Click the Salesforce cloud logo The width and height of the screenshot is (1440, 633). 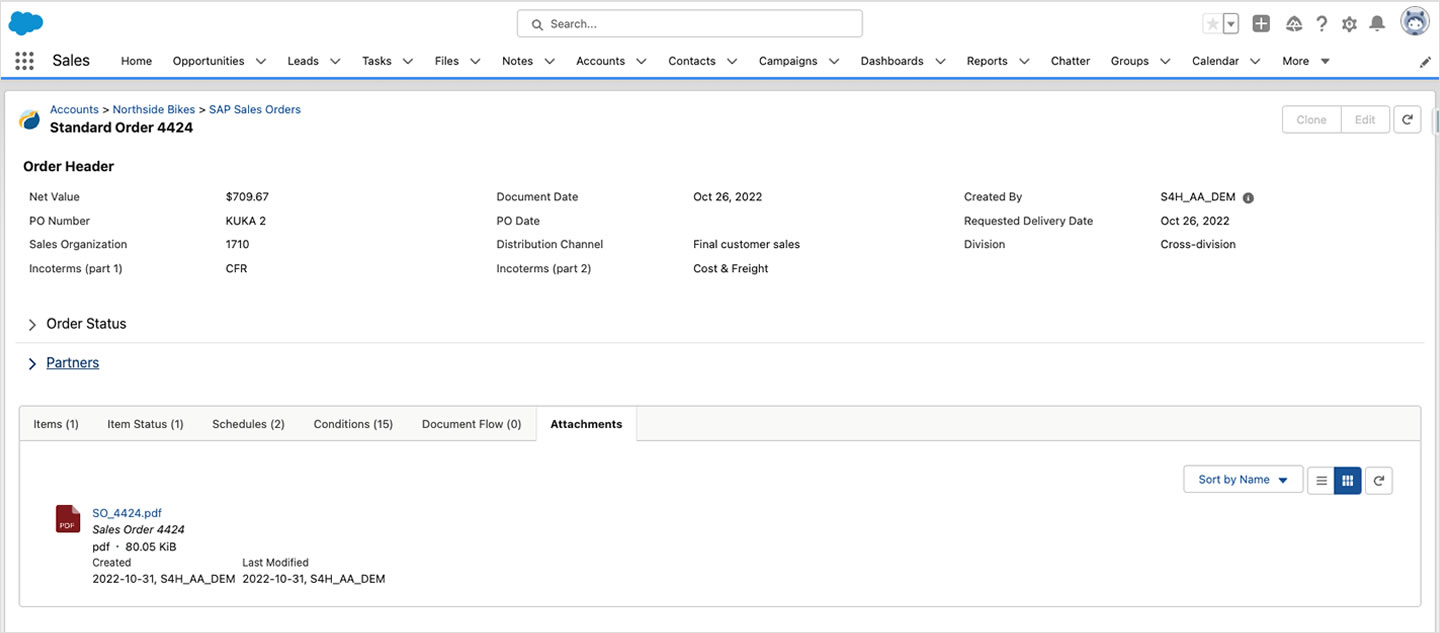tap(25, 23)
